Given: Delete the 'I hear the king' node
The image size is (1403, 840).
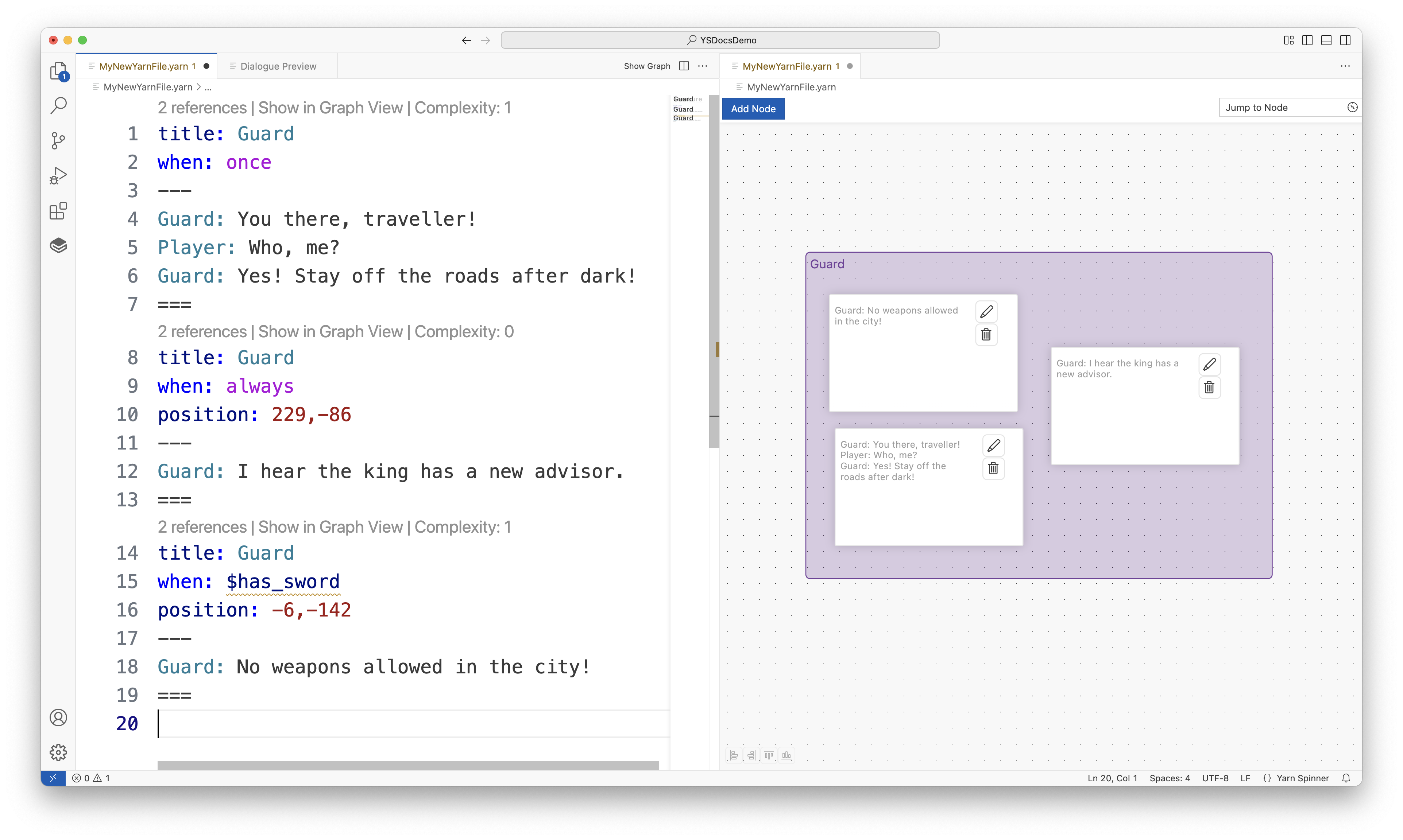Looking at the screenshot, I should click(x=1209, y=388).
